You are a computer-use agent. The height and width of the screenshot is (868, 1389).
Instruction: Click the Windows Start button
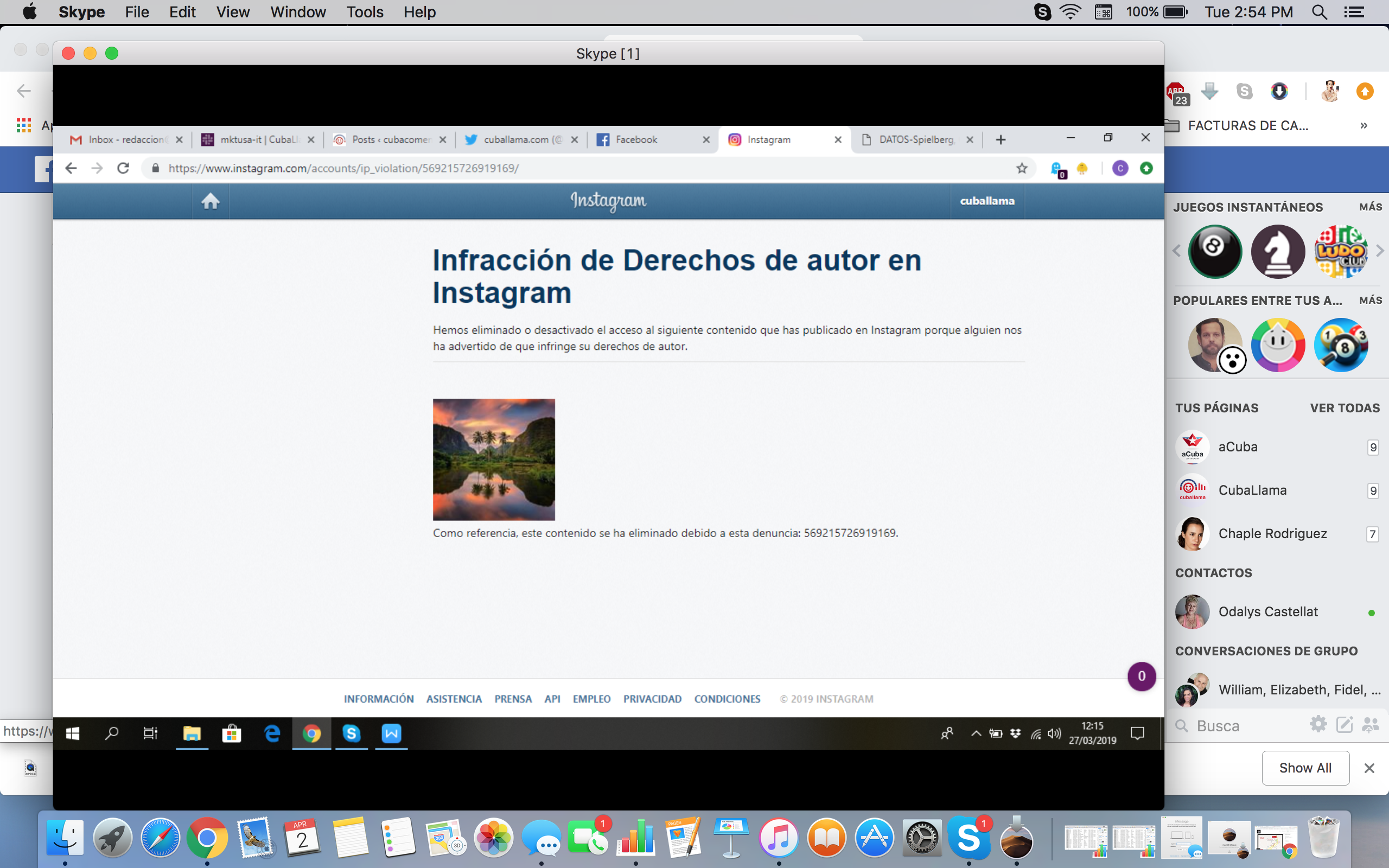coord(73,733)
